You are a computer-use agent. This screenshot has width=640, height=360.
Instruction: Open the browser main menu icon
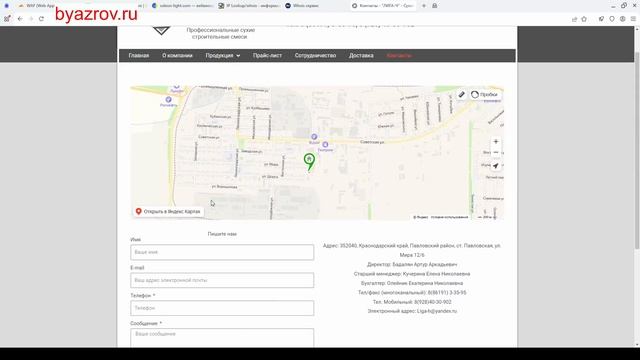[x=633, y=19]
